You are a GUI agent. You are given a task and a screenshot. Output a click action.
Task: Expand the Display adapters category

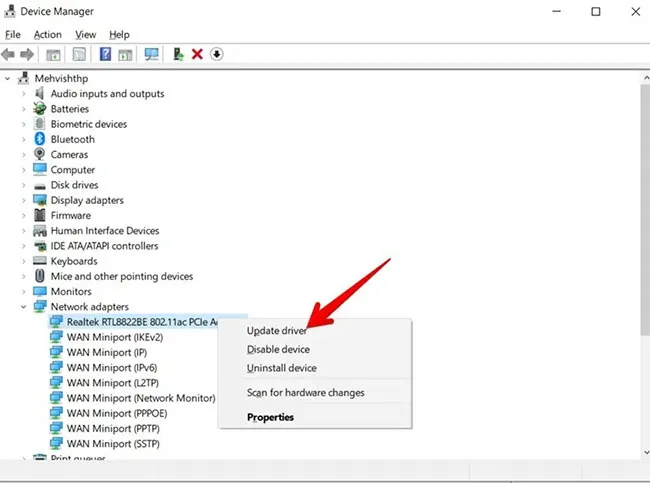click(x=24, y=200)
